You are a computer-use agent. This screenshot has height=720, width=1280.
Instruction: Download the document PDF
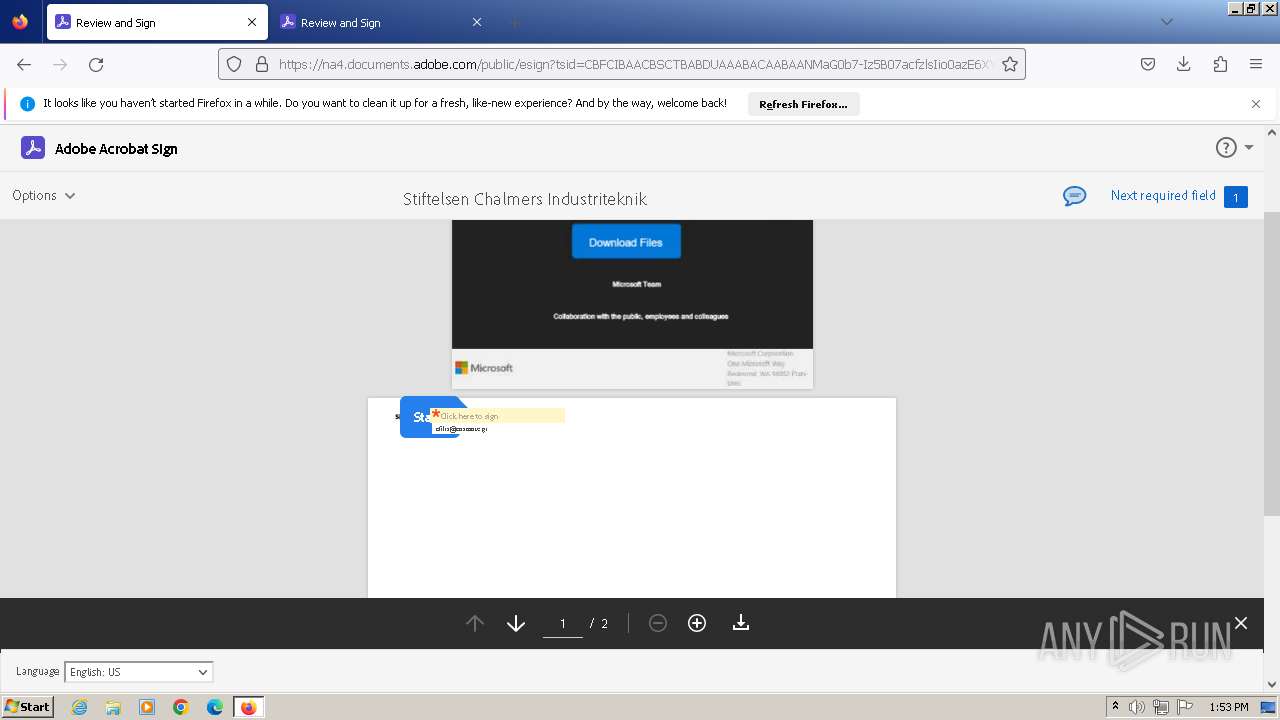[741, 623]
